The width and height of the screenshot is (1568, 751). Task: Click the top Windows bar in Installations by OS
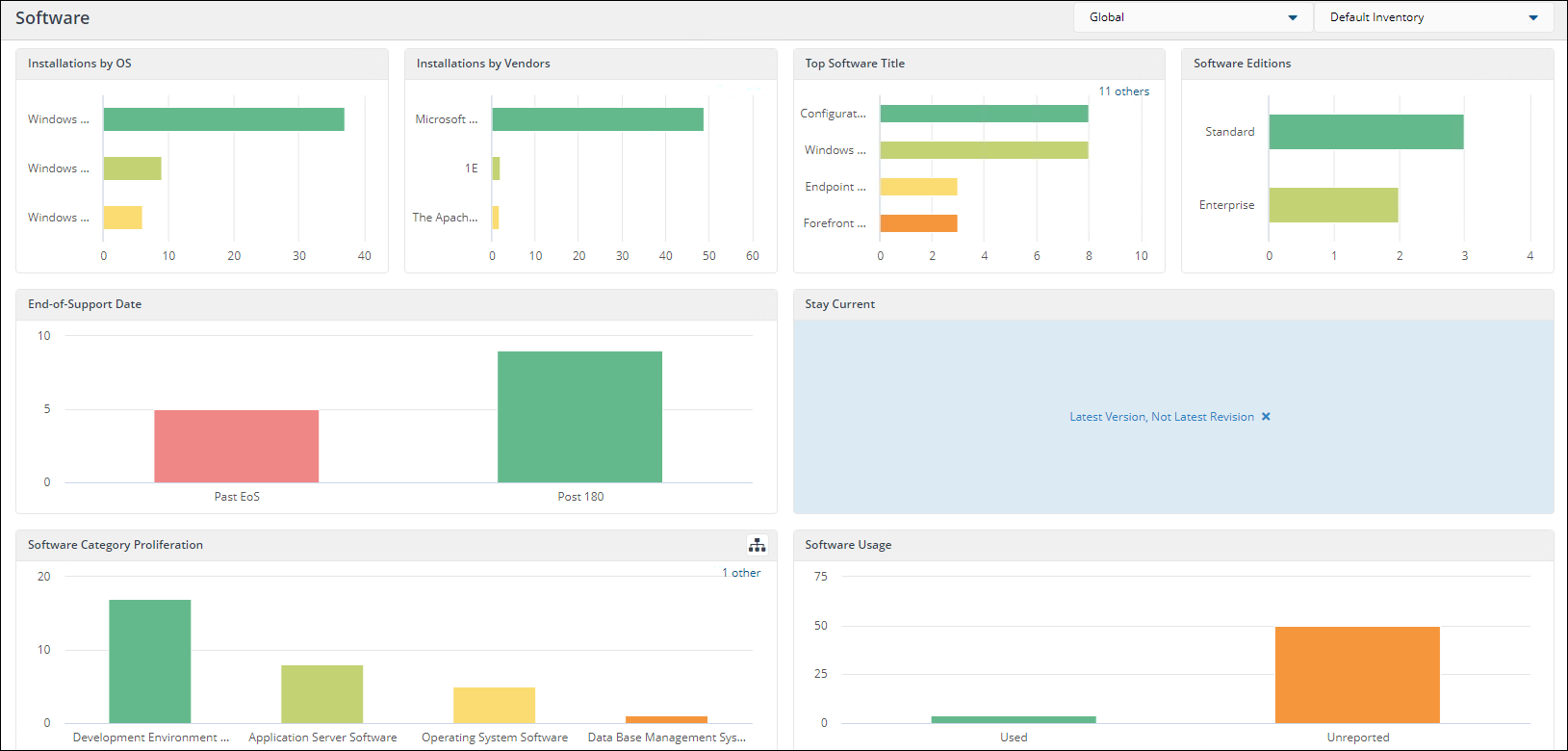pyautogui.click(x=223, y=119)
